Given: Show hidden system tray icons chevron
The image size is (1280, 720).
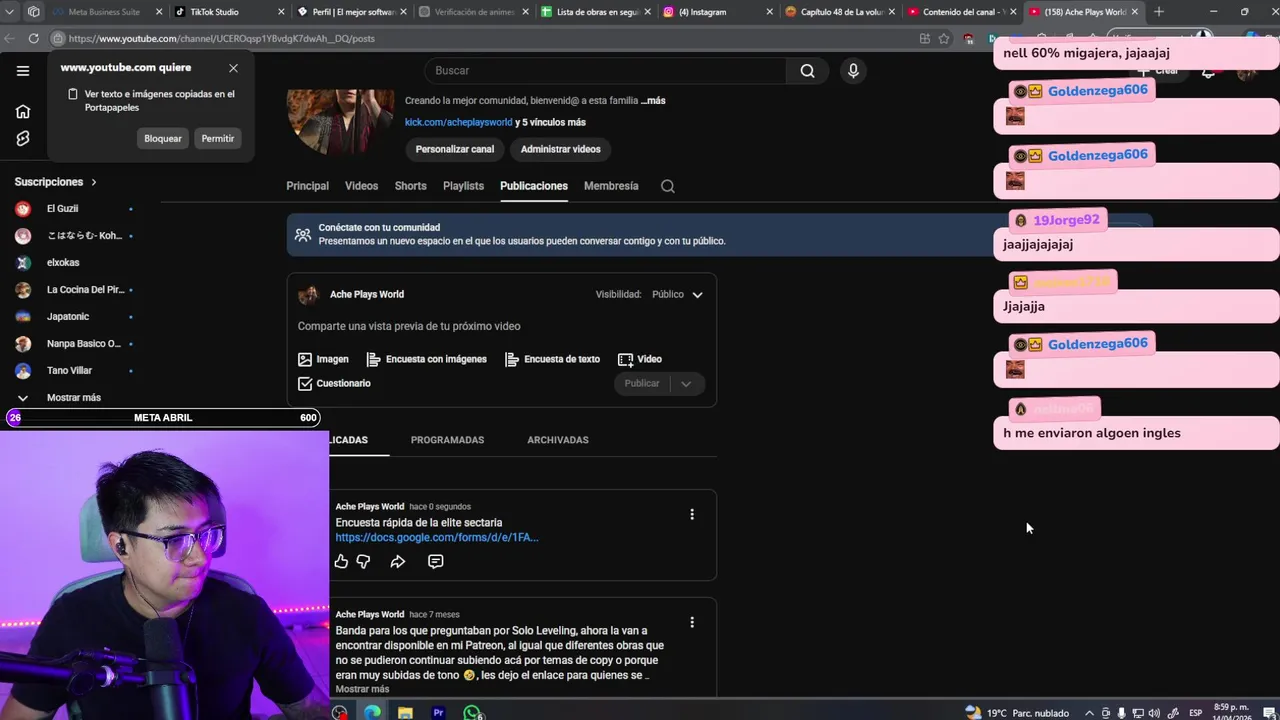Looking at the screenshot, I should (1088, 713).
